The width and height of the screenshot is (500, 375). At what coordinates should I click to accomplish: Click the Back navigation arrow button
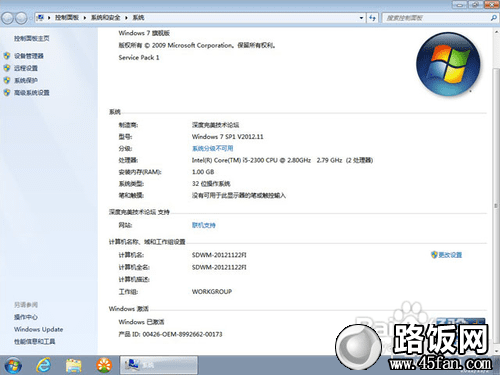(x=7, y=18)
